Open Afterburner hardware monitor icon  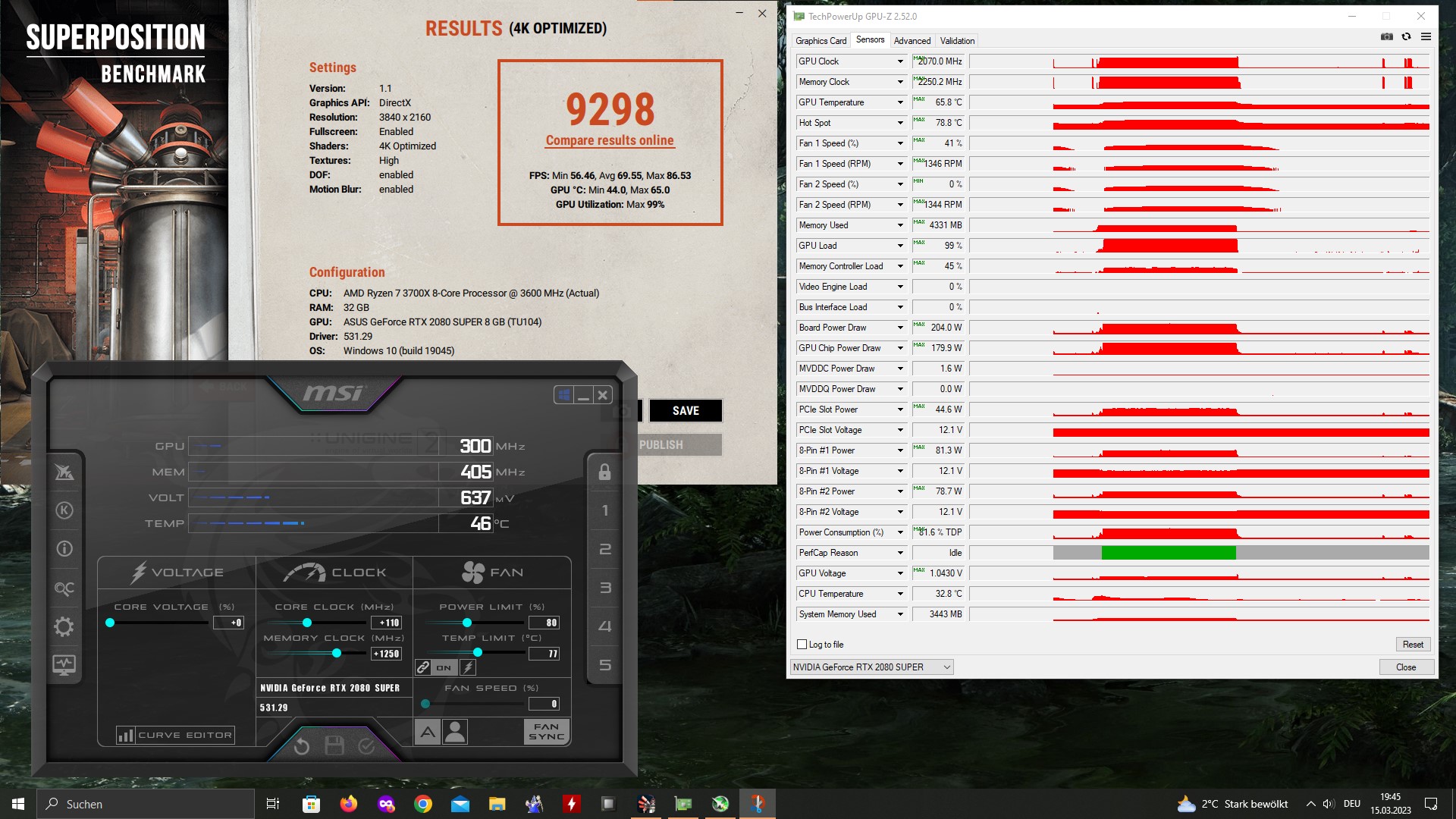(x=64, y=665)
